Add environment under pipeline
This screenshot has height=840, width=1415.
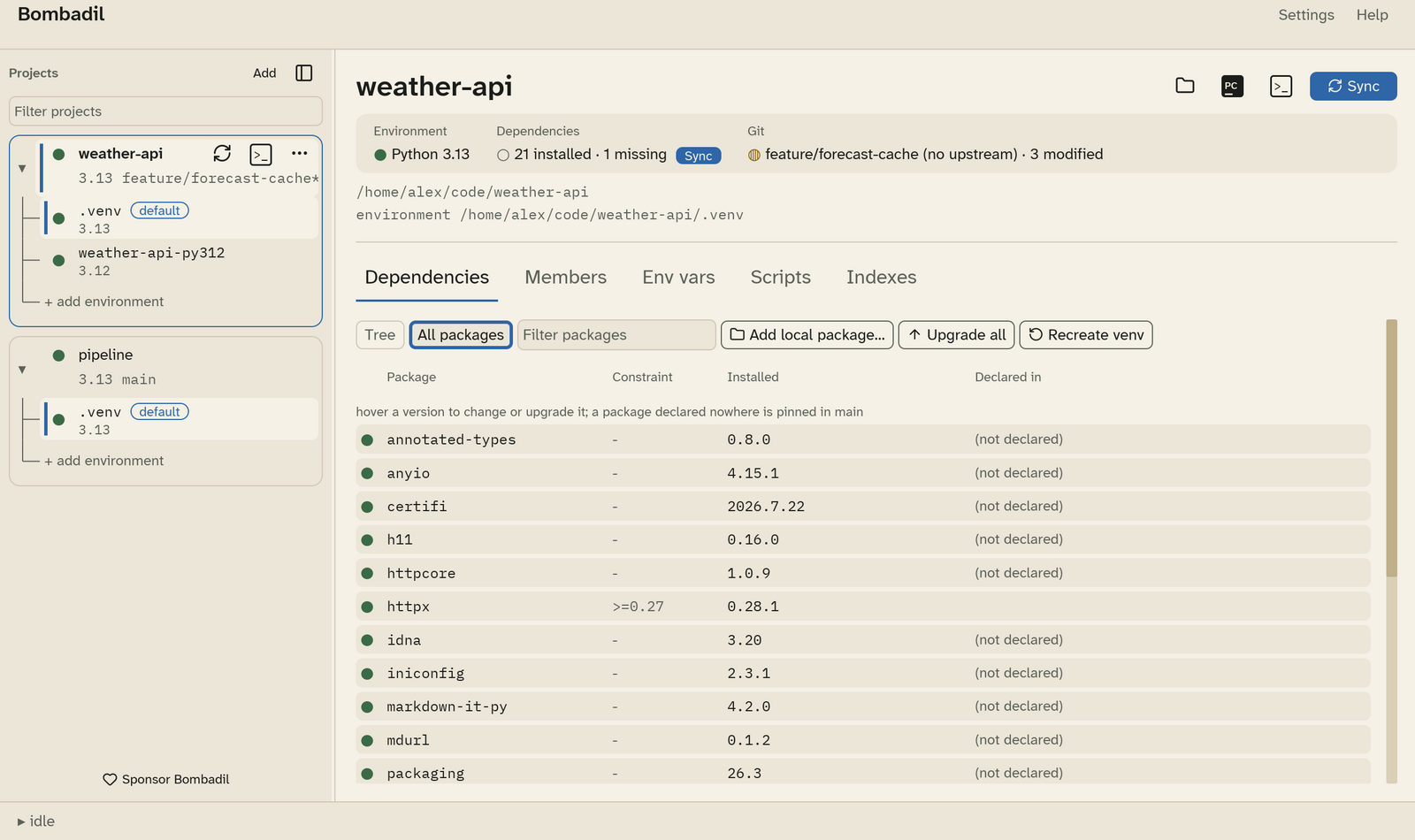tap(104, 461)
